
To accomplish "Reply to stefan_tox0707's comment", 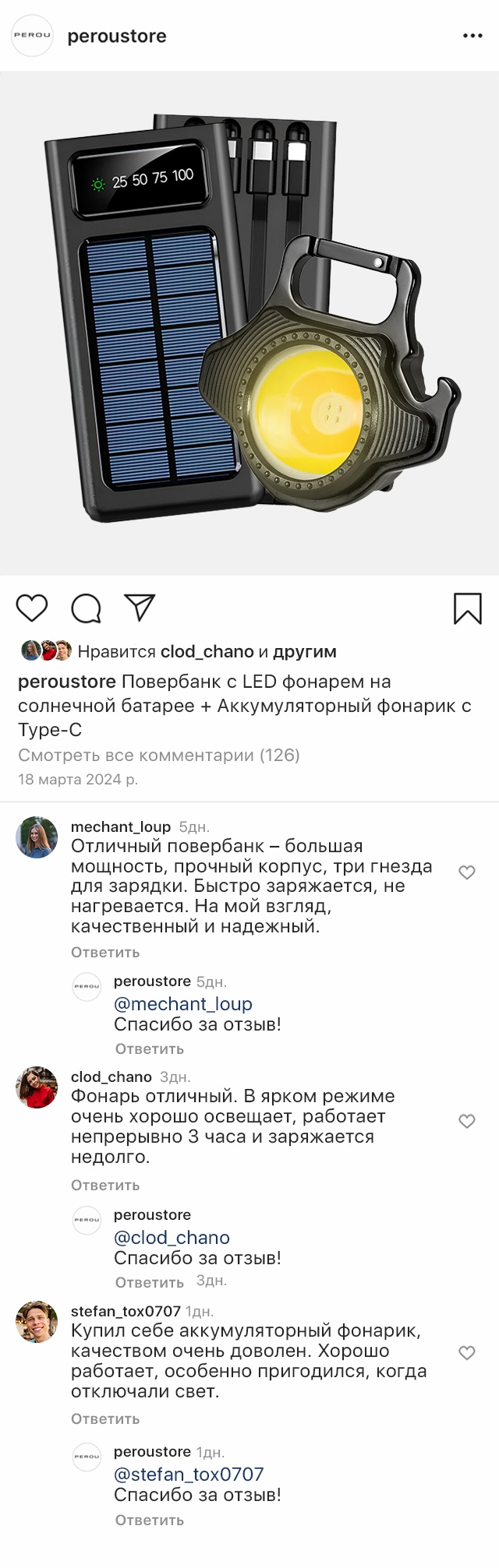I will click(105, 1418).
